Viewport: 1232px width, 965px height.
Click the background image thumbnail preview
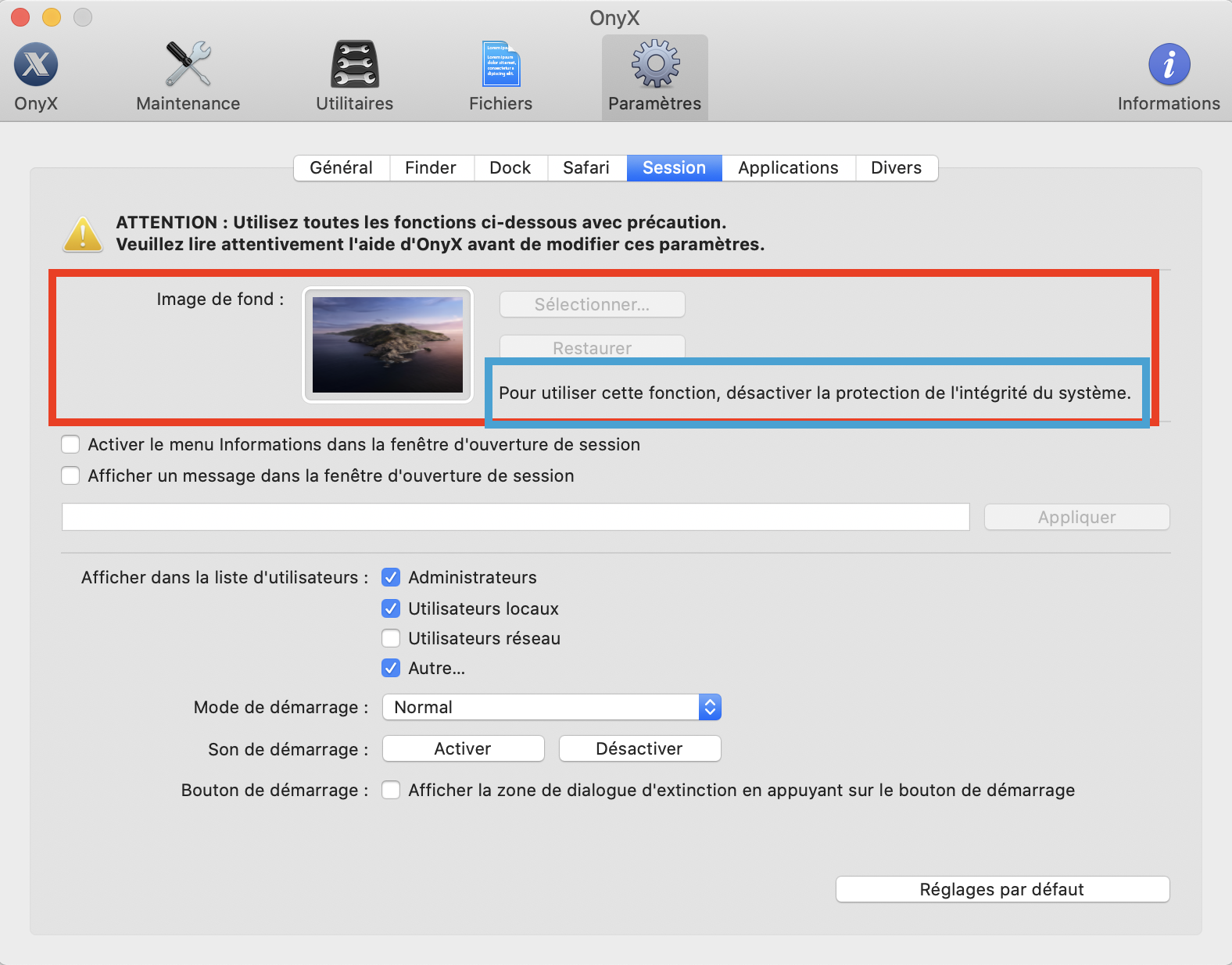[x=388, y=345]
